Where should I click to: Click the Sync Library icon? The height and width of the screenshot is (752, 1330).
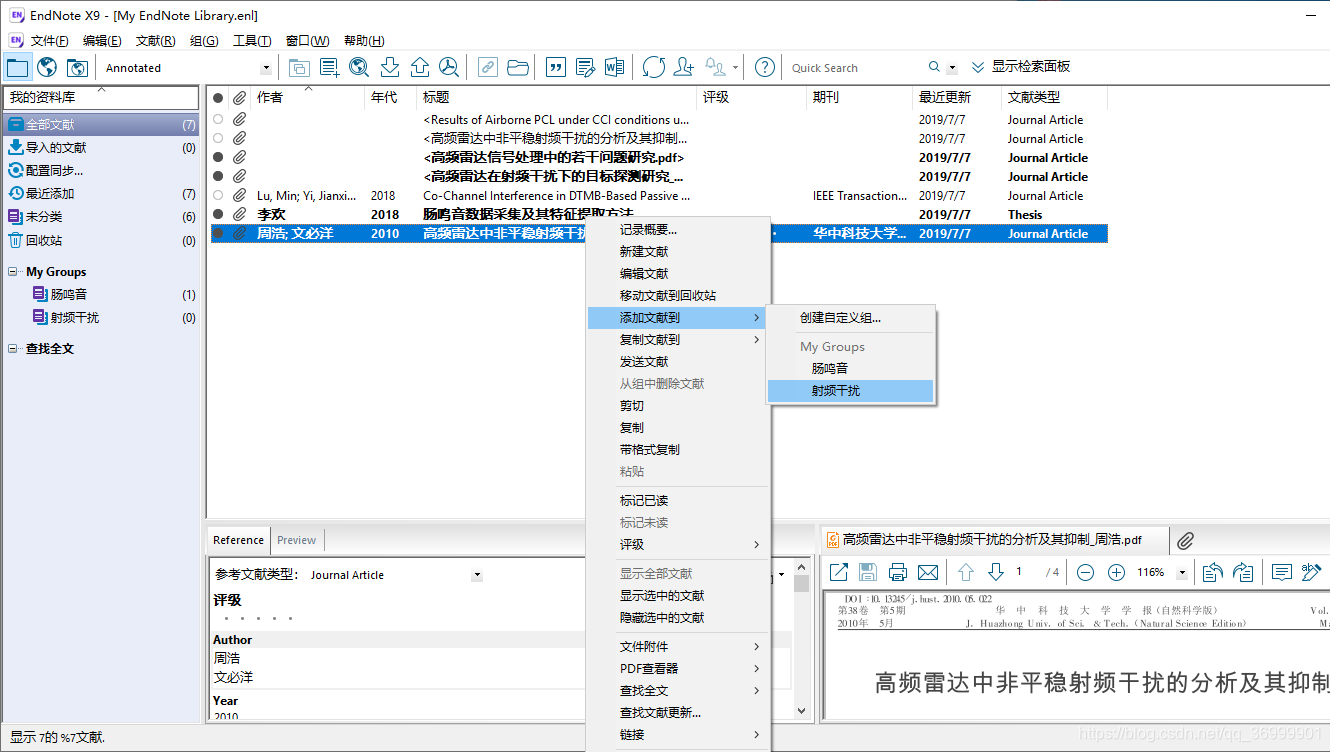coord(654,67)
